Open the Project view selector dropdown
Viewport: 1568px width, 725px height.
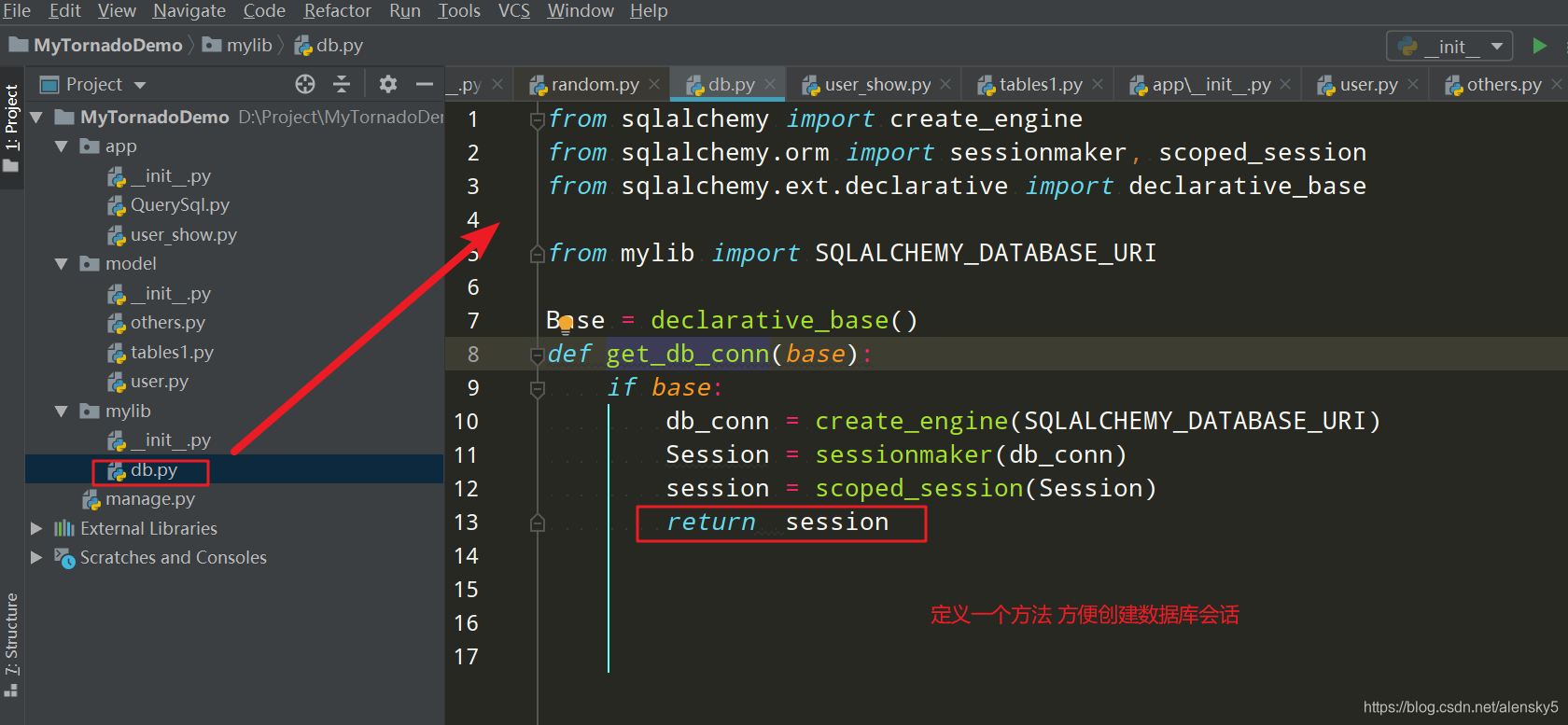click(x=93, y=84)
